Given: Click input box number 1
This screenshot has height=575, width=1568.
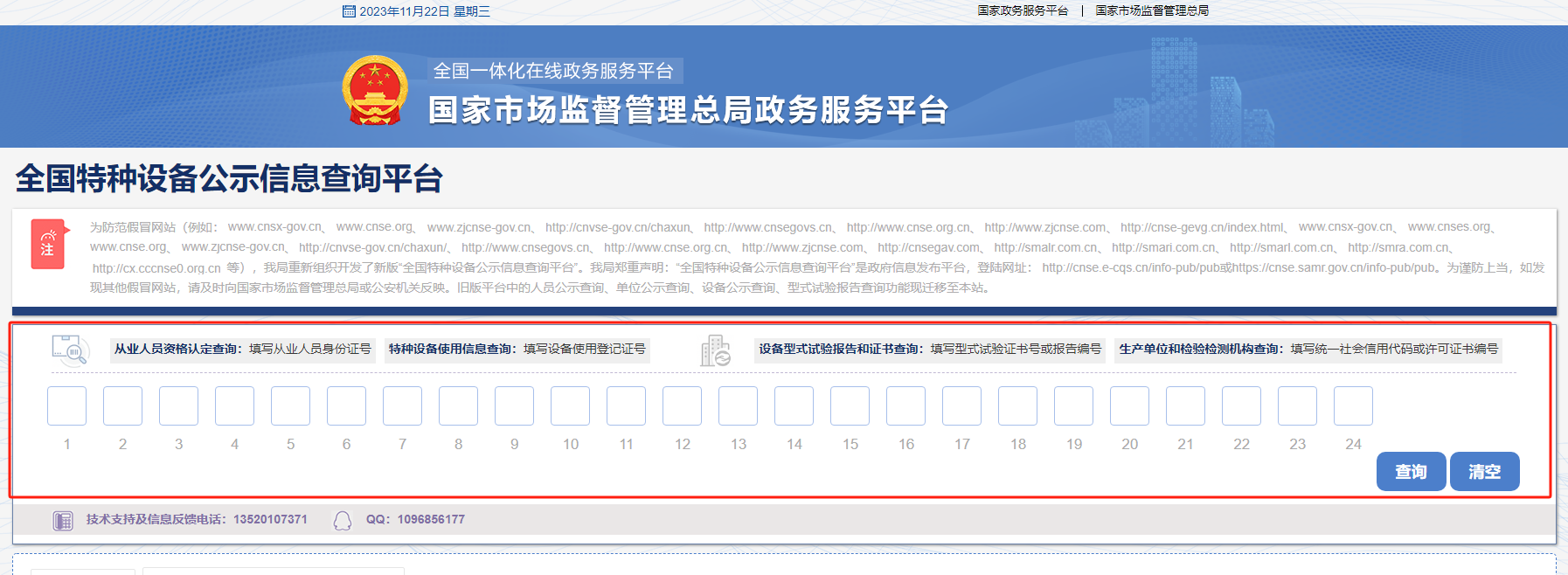Looking at the screenshot, I should point(67,406).
